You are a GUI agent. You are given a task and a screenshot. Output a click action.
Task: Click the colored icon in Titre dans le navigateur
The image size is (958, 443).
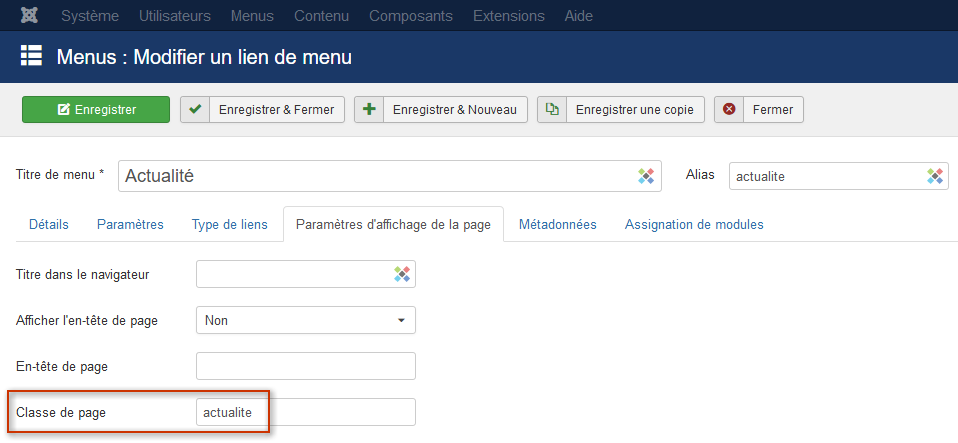tap(402, 274)
